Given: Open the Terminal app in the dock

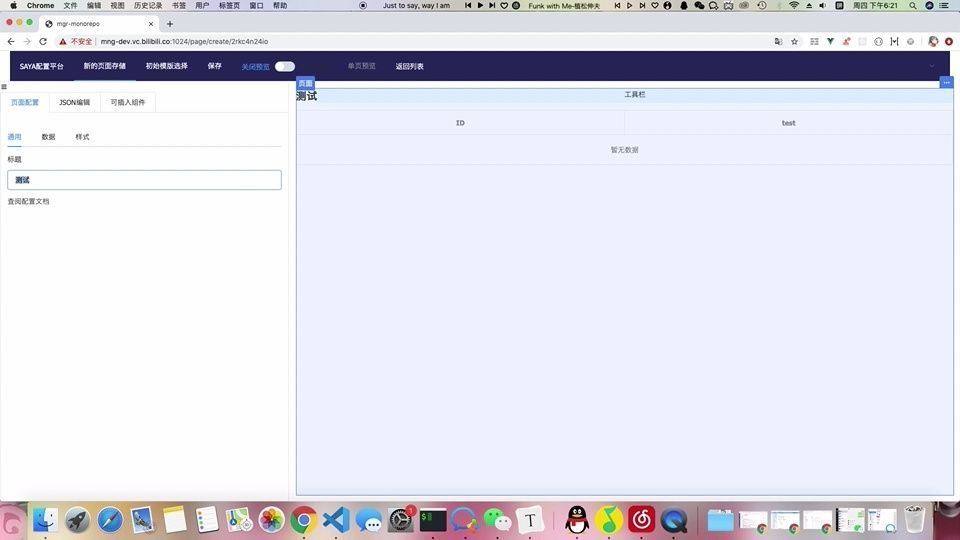Looking at the screenshot, I should [x=432, y=520].
